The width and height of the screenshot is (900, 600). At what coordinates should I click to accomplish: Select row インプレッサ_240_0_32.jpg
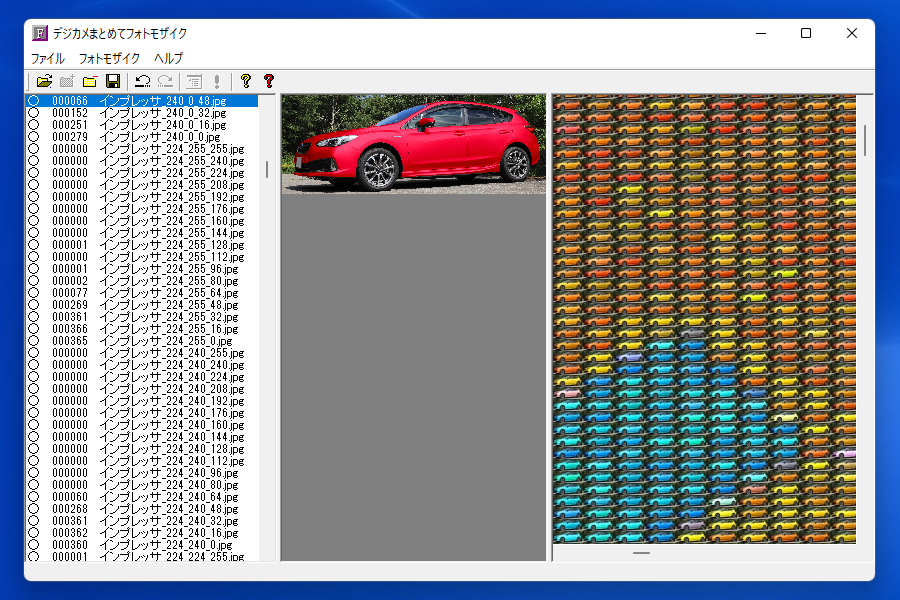click(x=142, y=113)
